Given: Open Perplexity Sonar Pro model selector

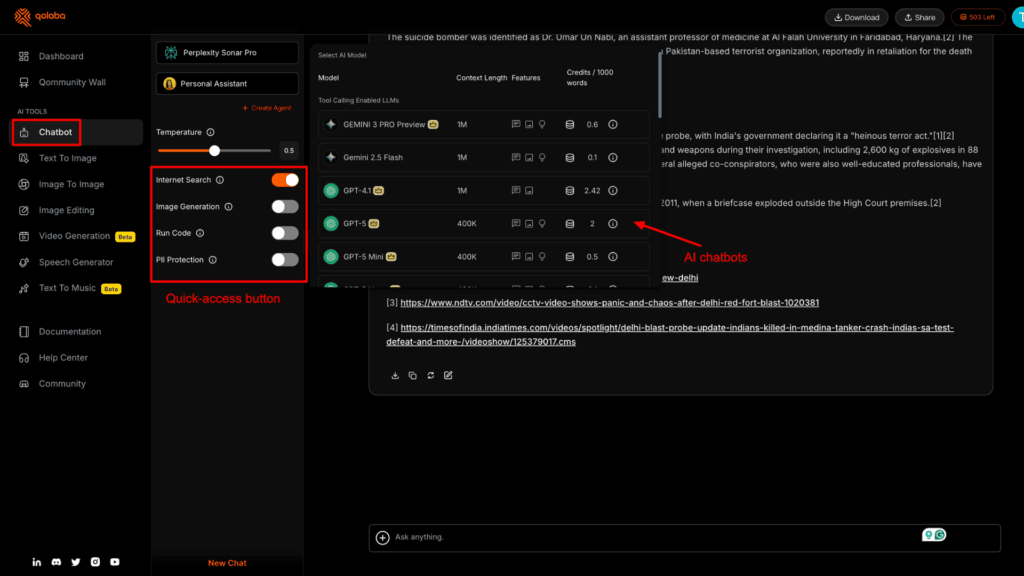Looking at the screenshot, I should tap(227, 52).
